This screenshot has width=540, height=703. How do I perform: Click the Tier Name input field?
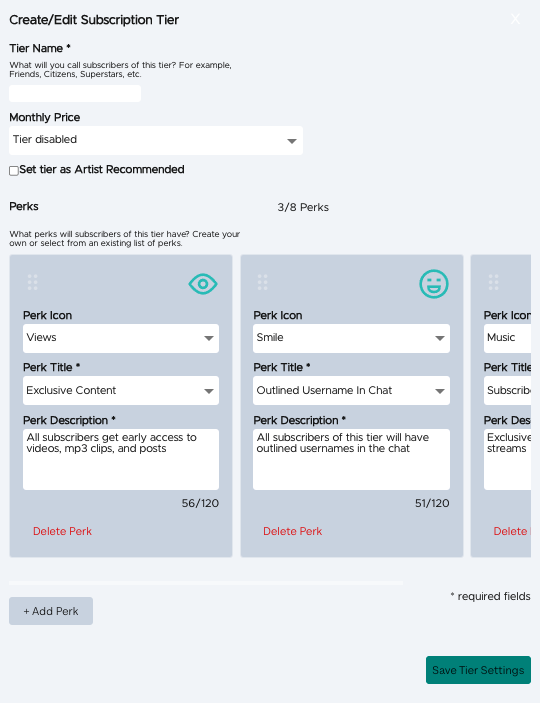pyautogui.click(x=75, y=94)
